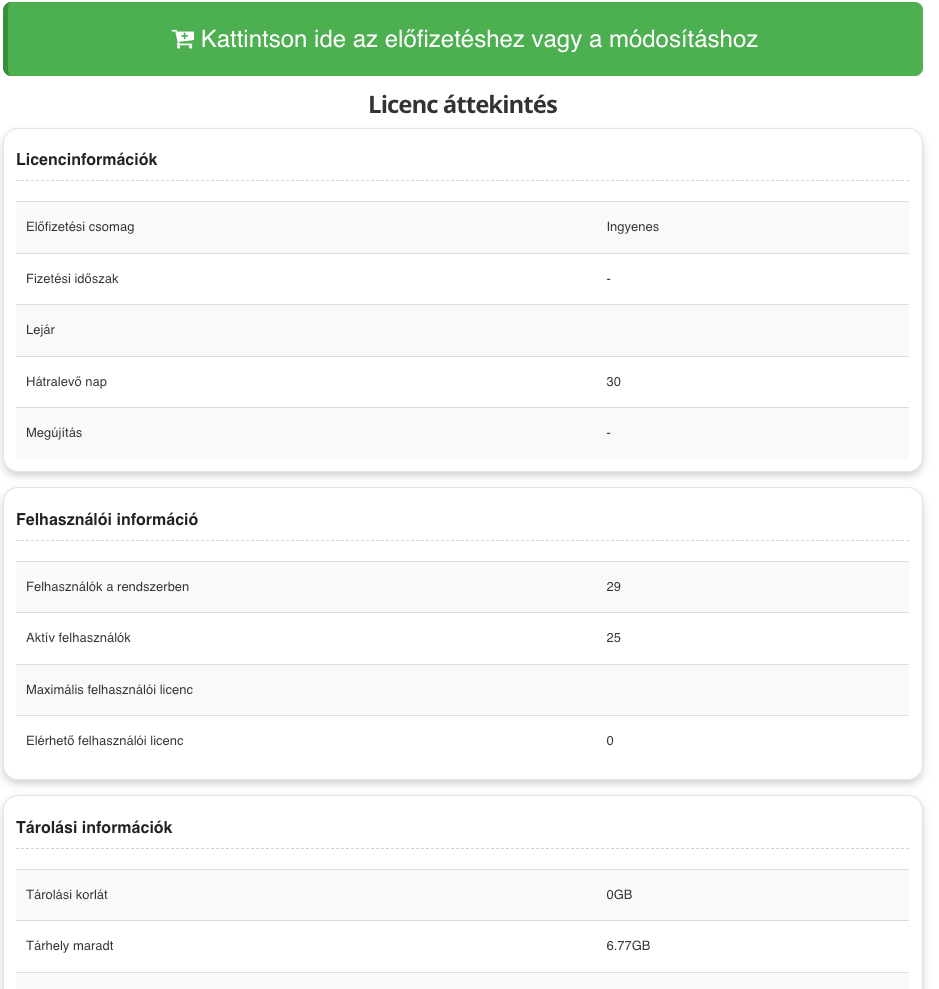Click the Tárolási információk section header
The width and height of the screenshot is (939, 989).
tap(94, 828)
